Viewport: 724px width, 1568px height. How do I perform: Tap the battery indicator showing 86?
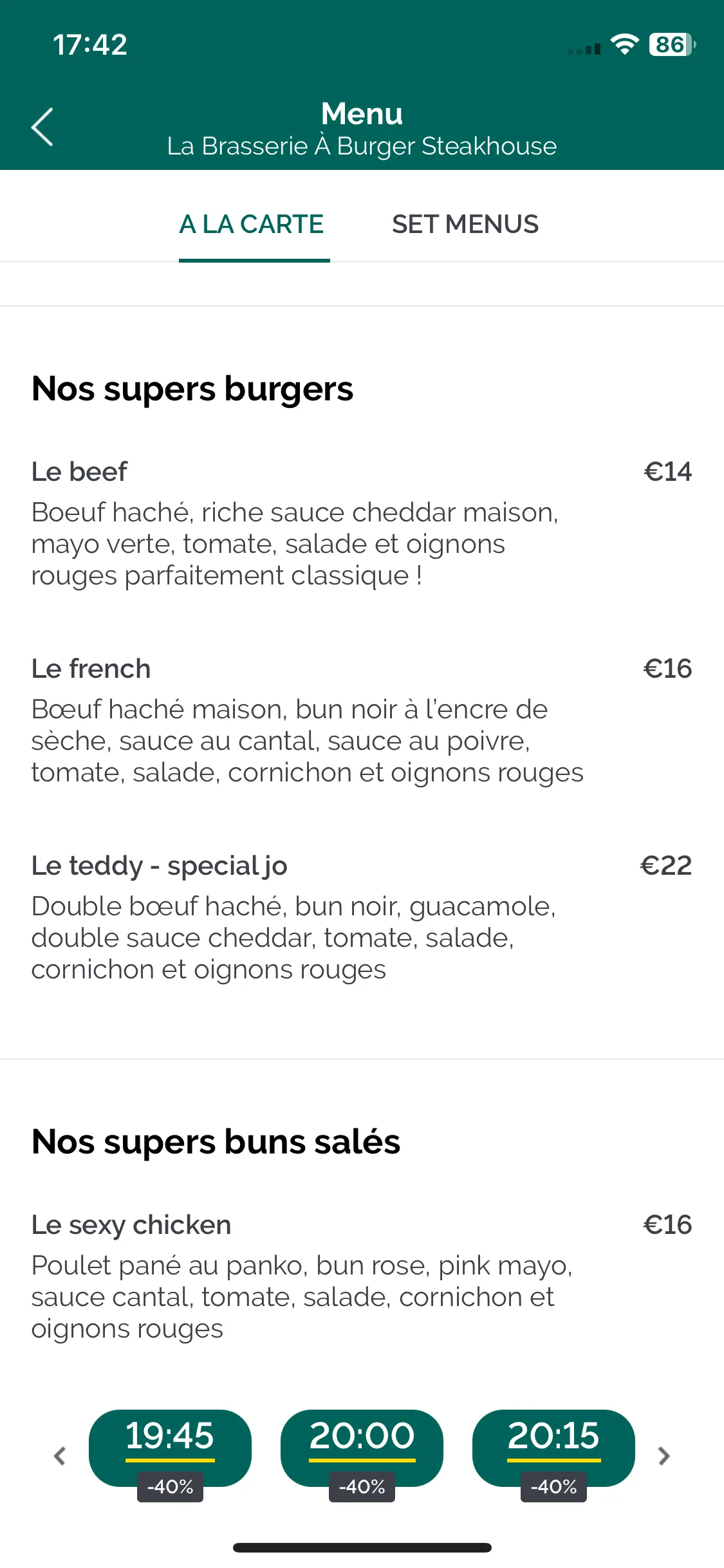[673, 44]
